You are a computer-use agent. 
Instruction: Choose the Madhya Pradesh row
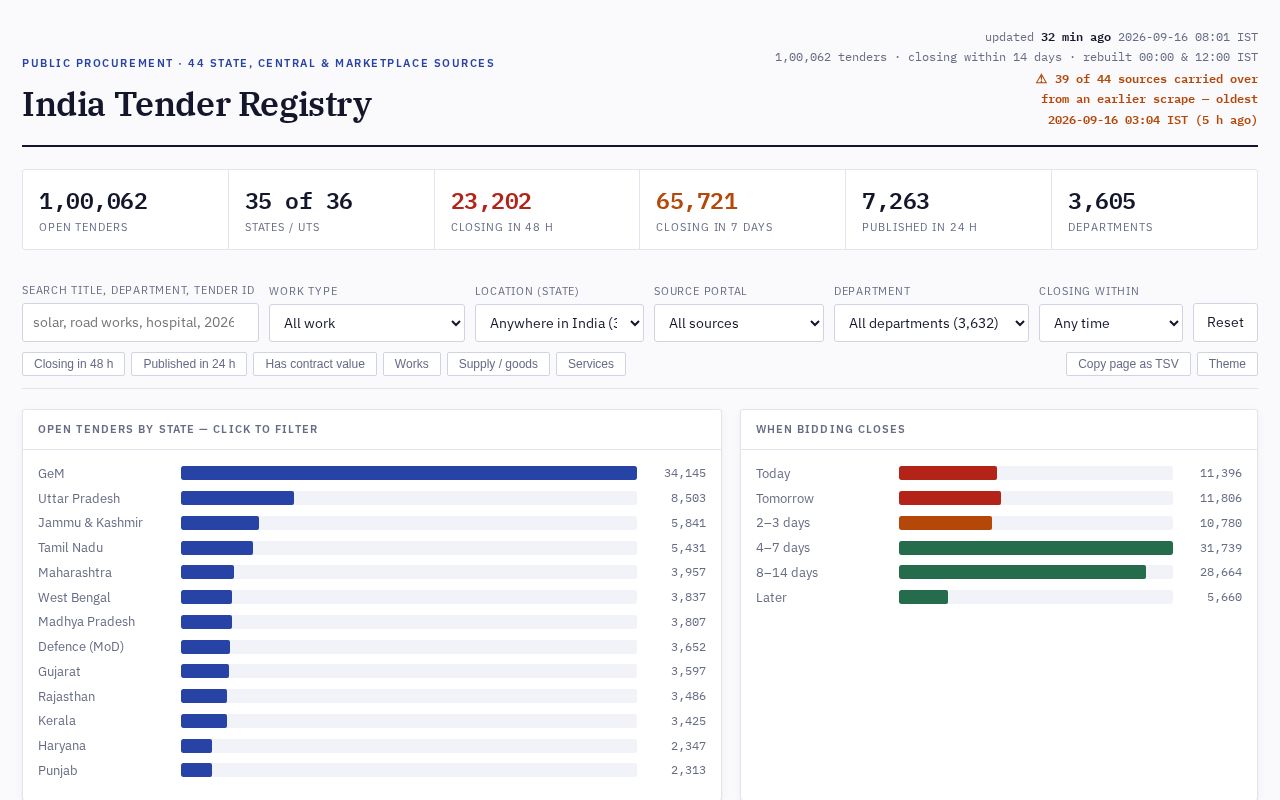(x=372, y=622)
